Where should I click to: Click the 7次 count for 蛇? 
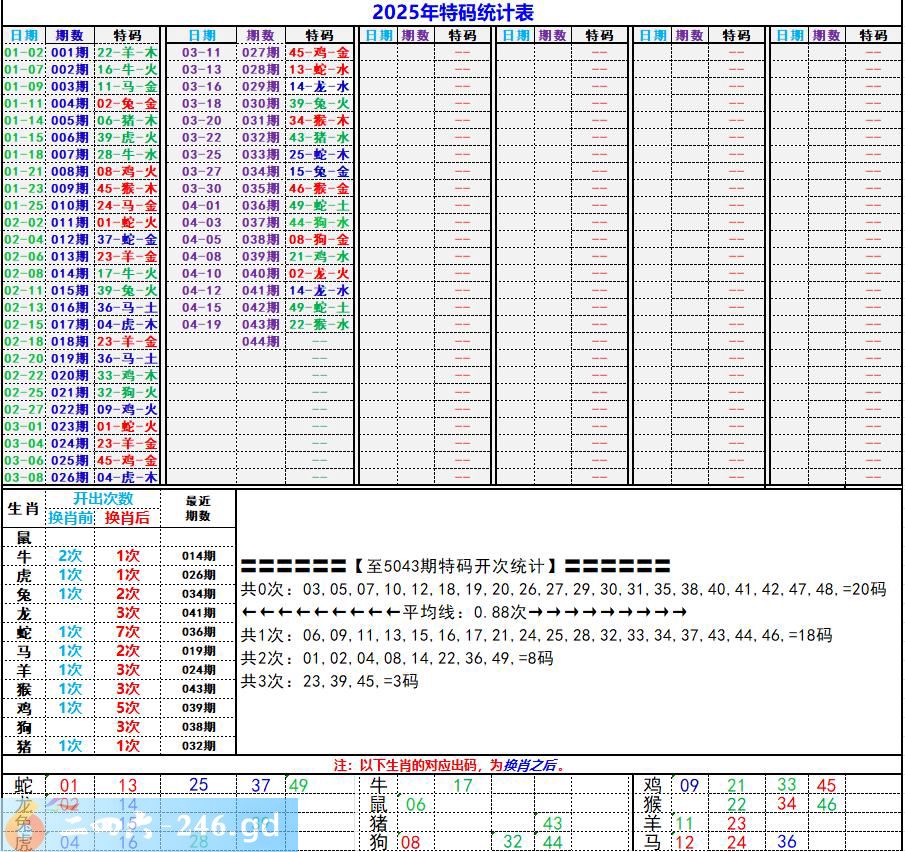tap(127, 632)
